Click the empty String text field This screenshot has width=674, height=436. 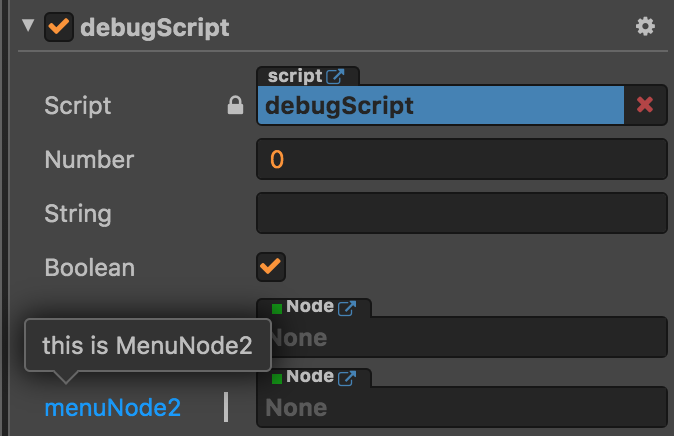coord(461,213)
